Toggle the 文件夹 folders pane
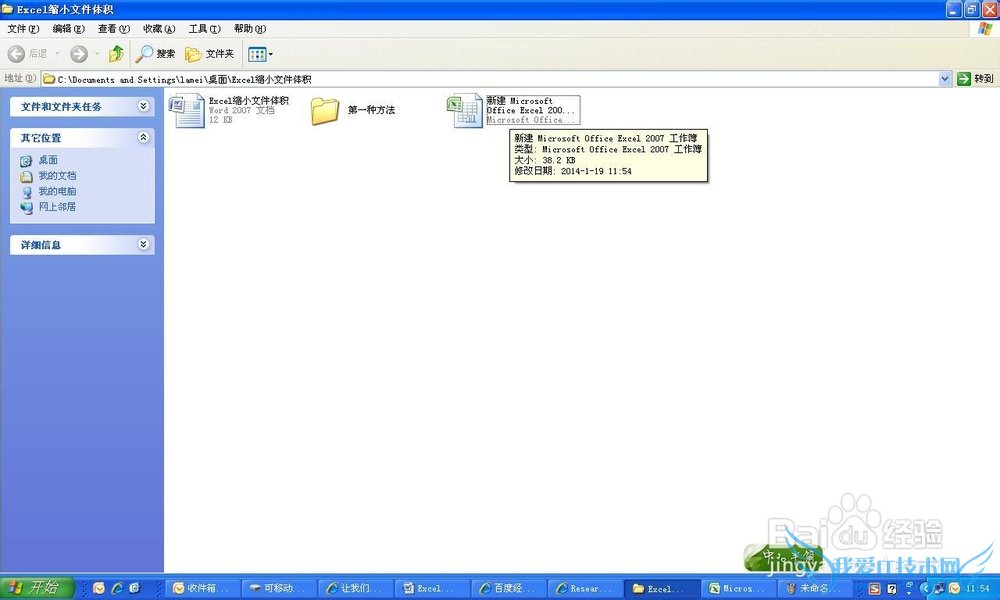The width and height of the screenshot is (1000, 600). [x=210, y=54]
